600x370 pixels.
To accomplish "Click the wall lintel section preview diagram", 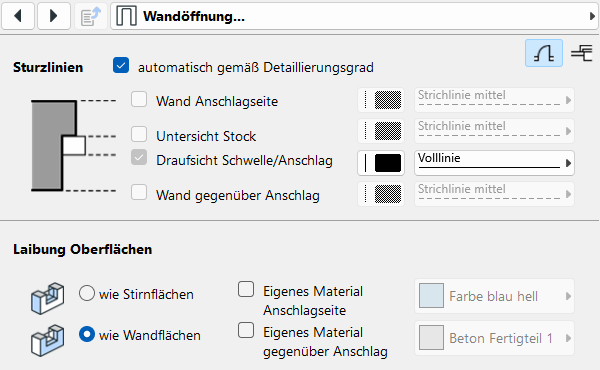I will pos(73,145).
